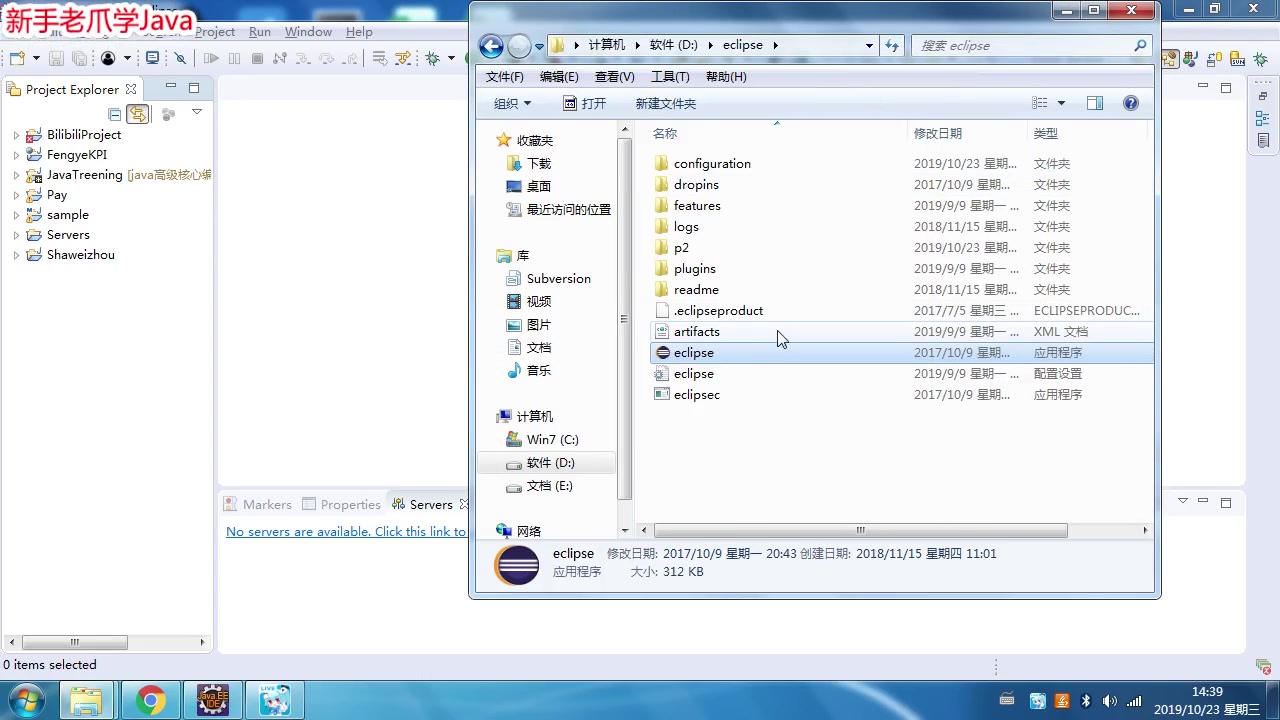The height and width of the screenshot is (720, 1280).
Task: Select 桌面 in favorites sidebar
Action: 539,187
